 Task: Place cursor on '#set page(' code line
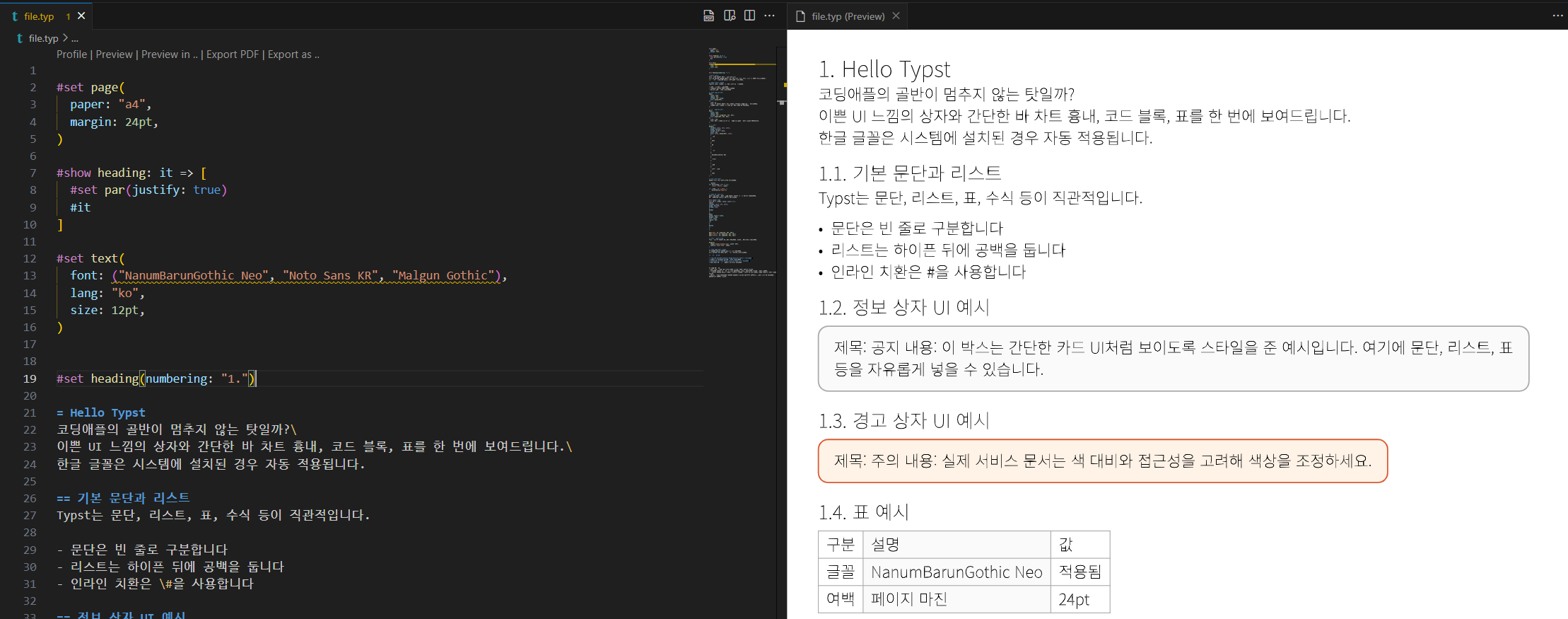pos(90,87)
